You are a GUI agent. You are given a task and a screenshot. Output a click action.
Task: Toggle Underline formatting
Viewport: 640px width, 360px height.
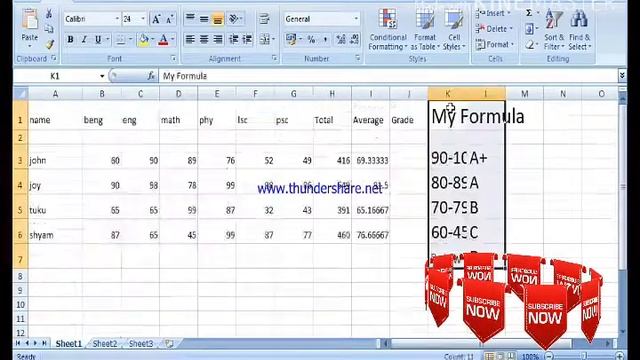tap(98, 40)
